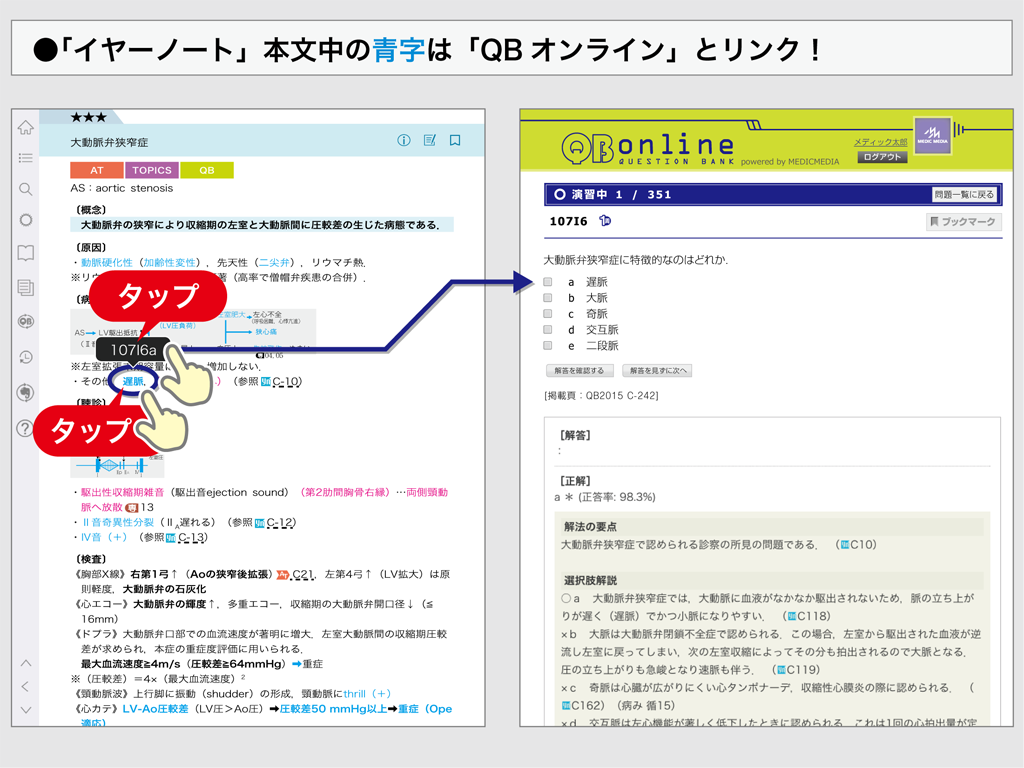The width and height of the screenshot is (1024, 768).
Task: Tap the blue 遅脈 link
Action: tap(133, 381)
